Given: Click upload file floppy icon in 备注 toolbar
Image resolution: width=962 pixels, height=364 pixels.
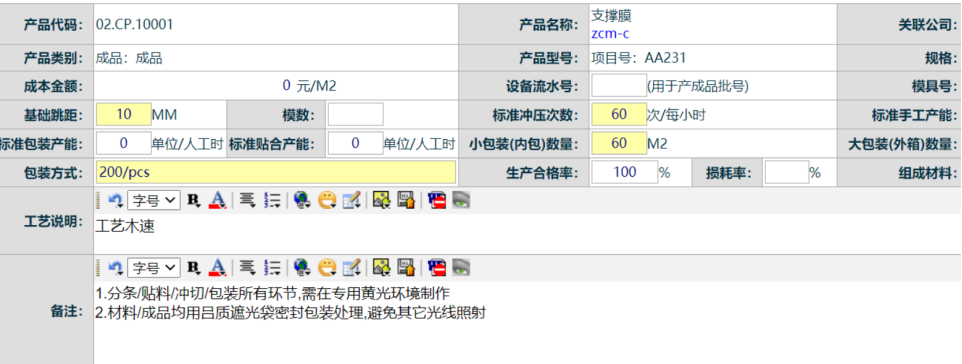Looking at the screenshot, I should click(x=406, y=267).
